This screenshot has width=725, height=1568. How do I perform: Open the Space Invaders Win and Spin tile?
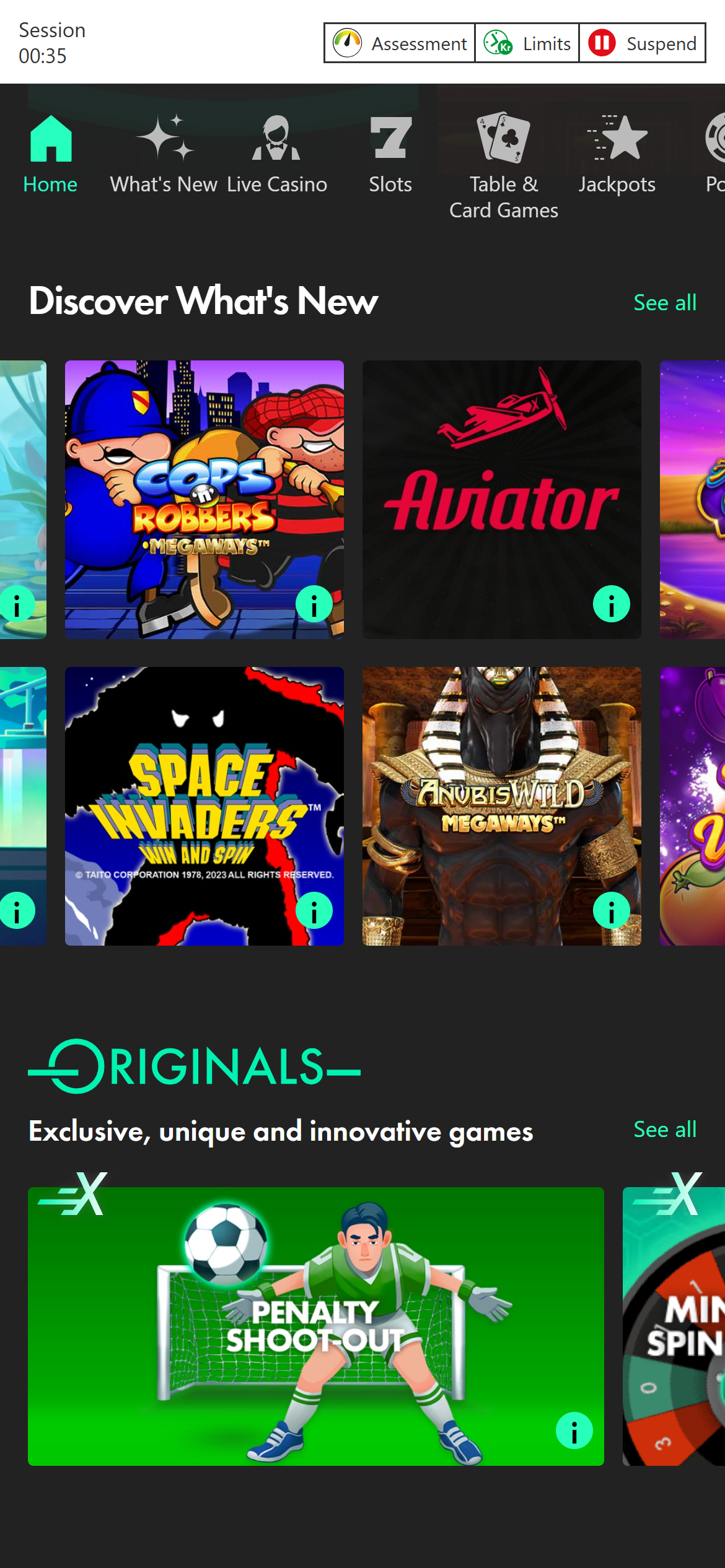point(204,806)
